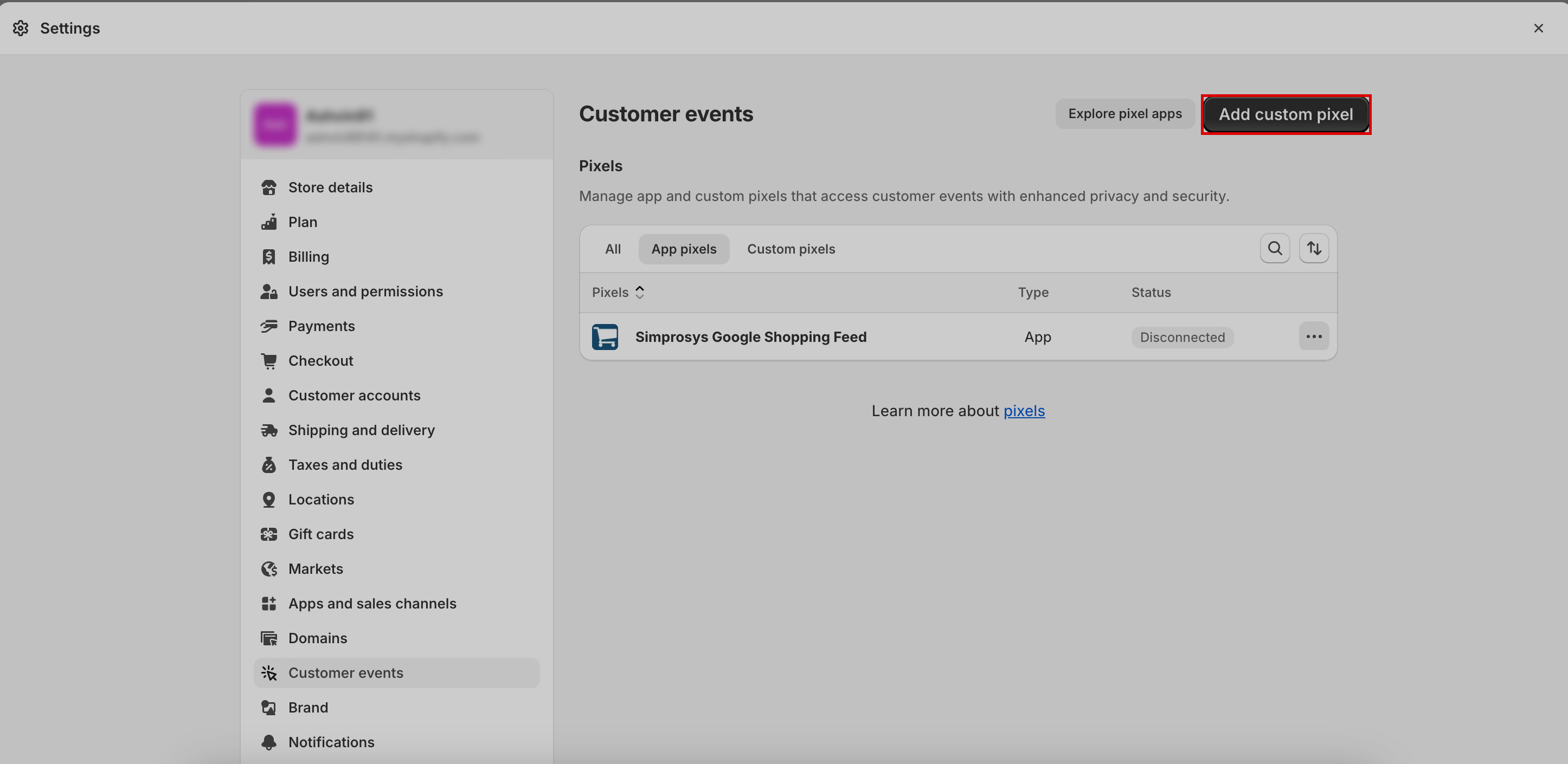Open Users and permissions settings

tap(396, 292)
